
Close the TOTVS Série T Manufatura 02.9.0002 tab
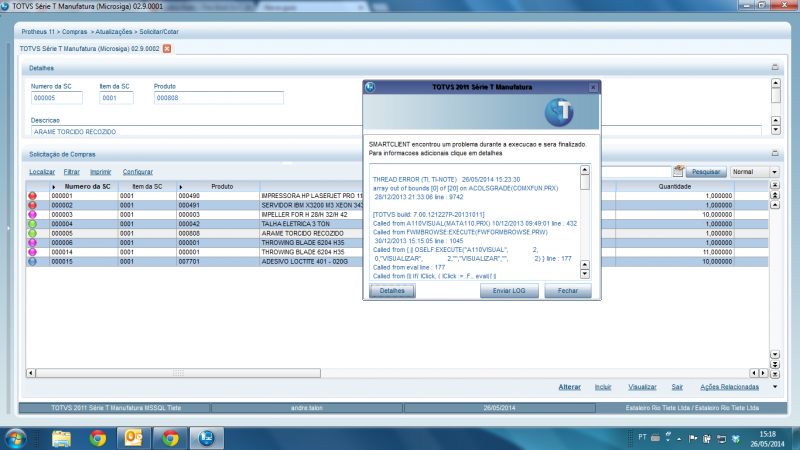[x=167, y=48]
